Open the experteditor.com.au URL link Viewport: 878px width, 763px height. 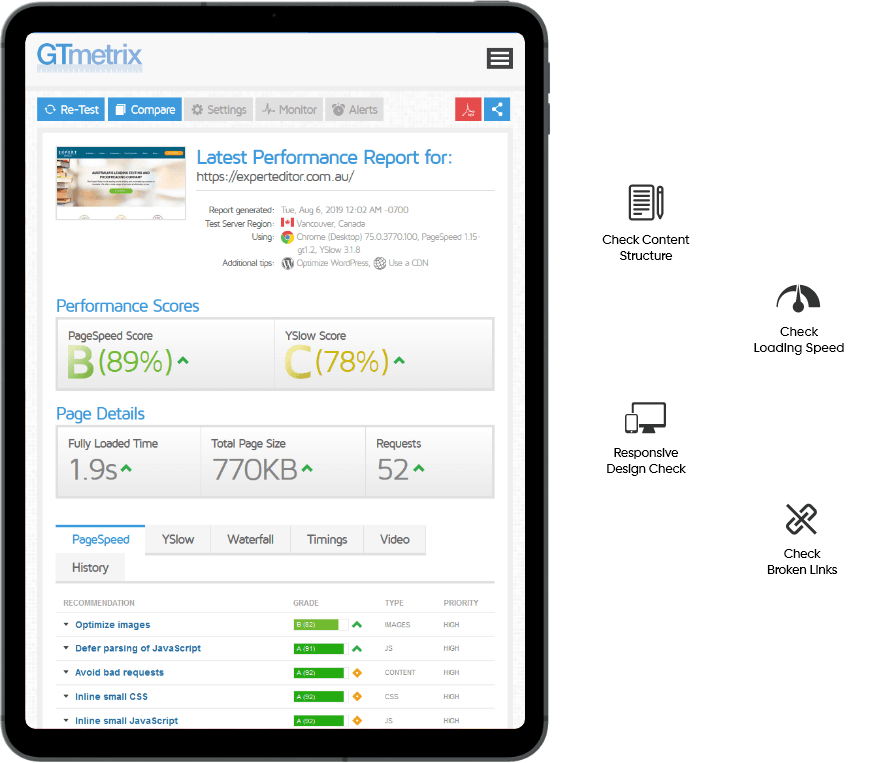275,177
